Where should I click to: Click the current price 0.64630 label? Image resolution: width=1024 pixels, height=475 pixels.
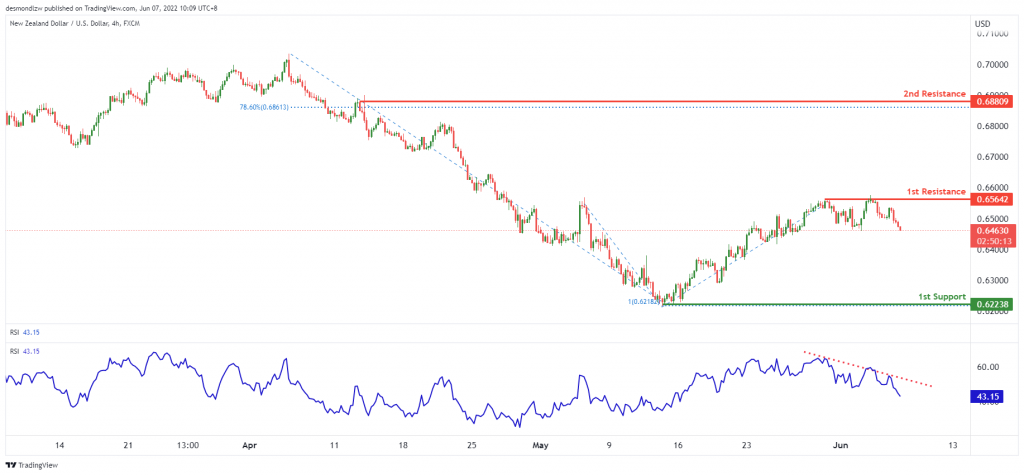tap(993, 231)
